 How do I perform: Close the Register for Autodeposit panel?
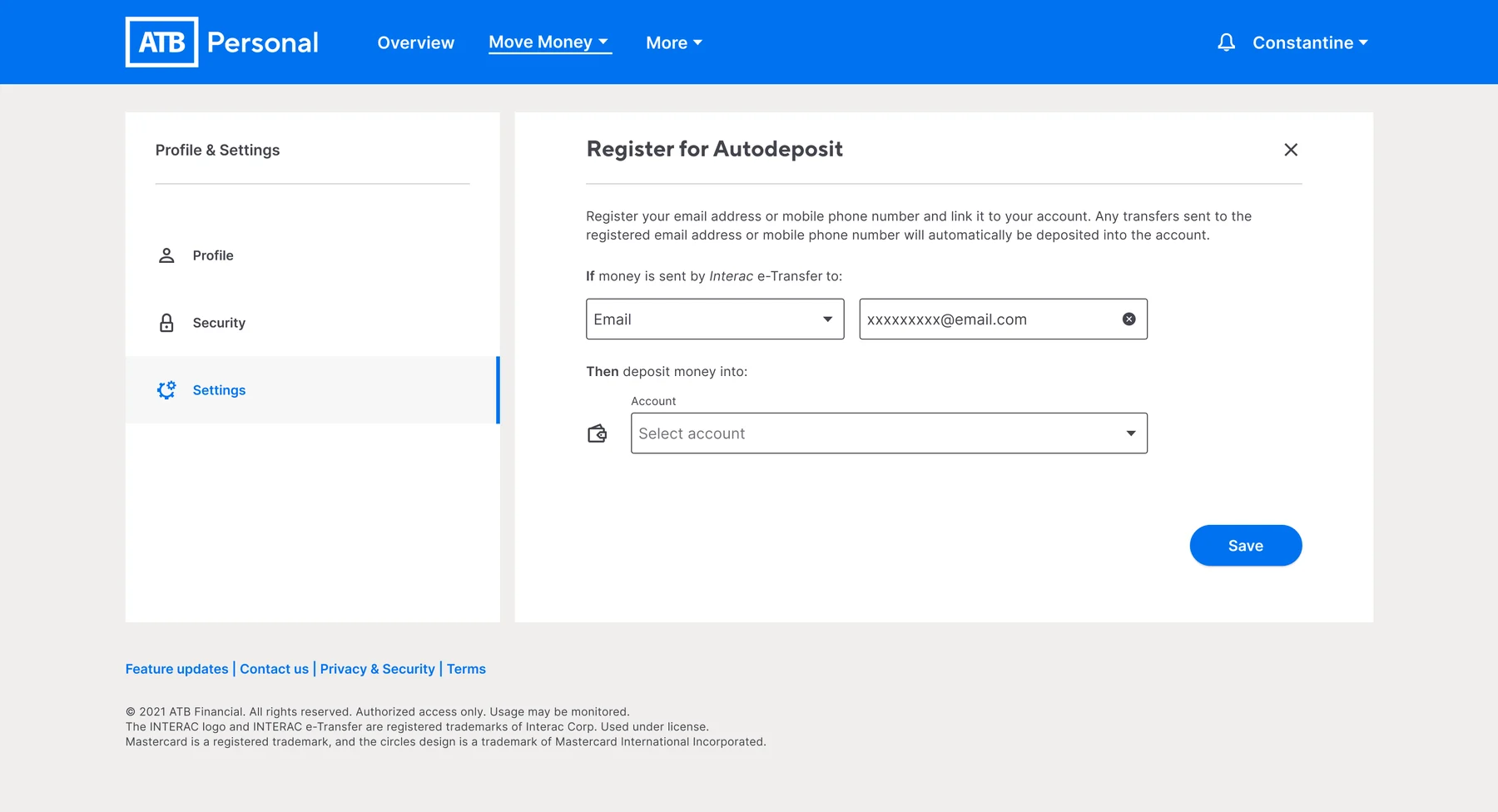tap(1291, 150)
